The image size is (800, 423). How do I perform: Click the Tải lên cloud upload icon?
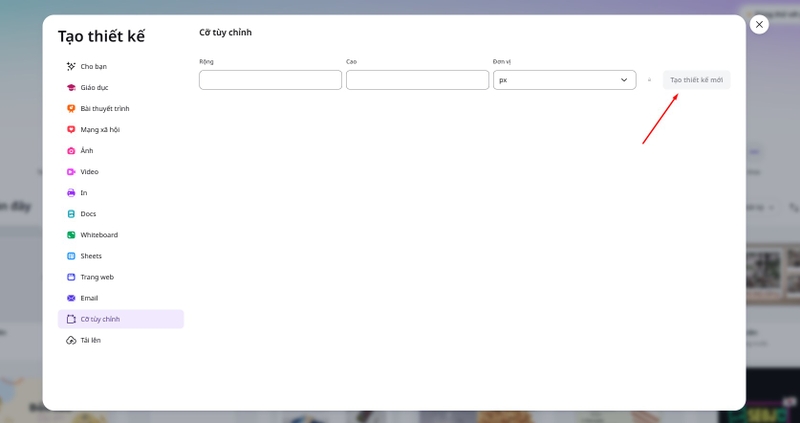[71, 340]
